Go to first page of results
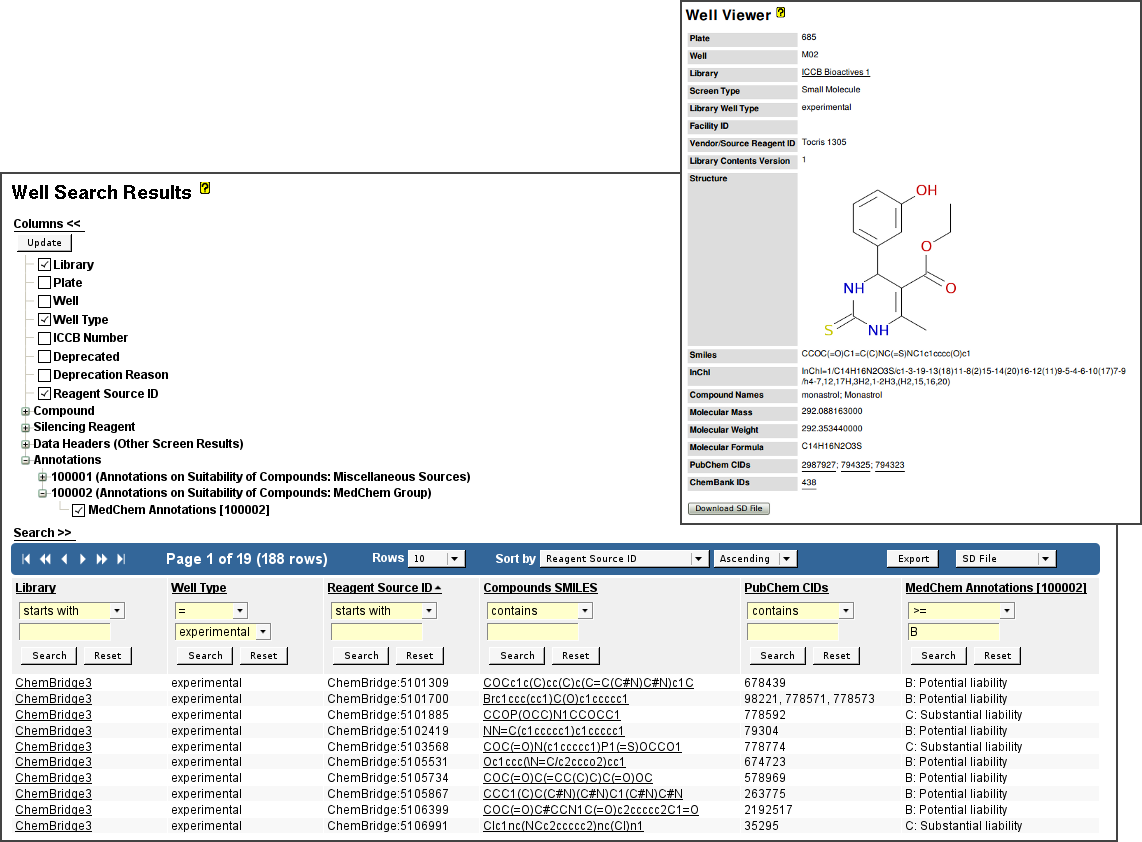The image size is (1142, 842). (x=27, y=559)
